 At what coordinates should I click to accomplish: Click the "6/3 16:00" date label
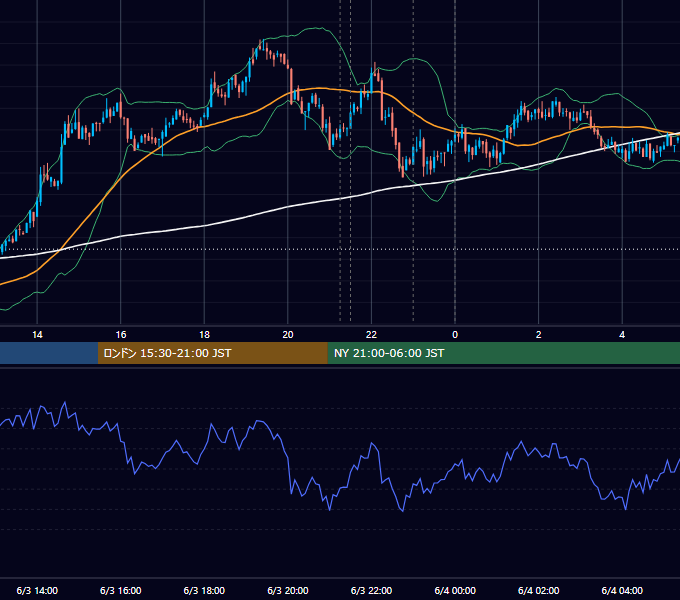121,590
